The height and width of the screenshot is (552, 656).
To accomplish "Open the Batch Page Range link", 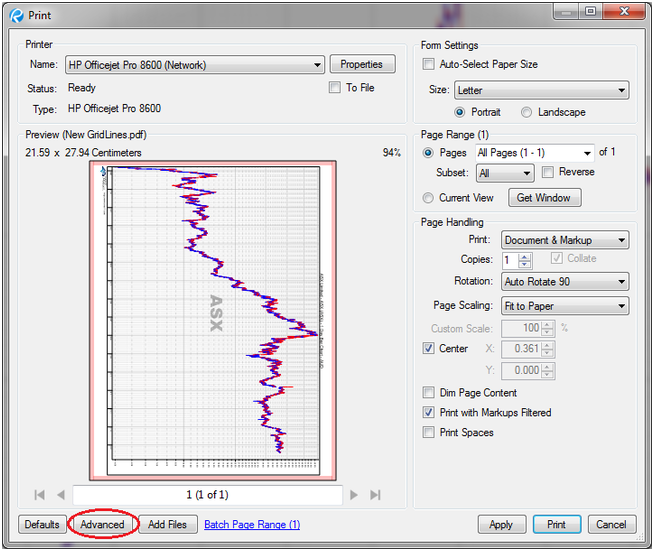I will (251, 524).
